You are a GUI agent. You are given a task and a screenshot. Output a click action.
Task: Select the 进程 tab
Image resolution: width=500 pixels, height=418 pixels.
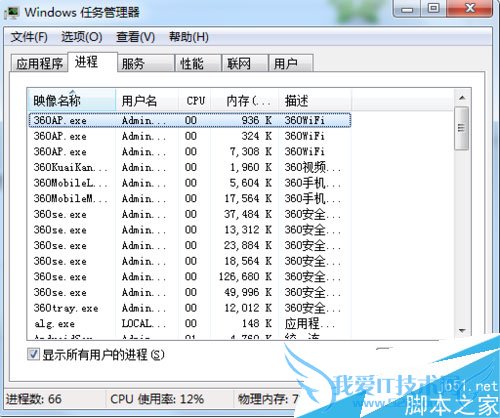click(x=93, y=62)
